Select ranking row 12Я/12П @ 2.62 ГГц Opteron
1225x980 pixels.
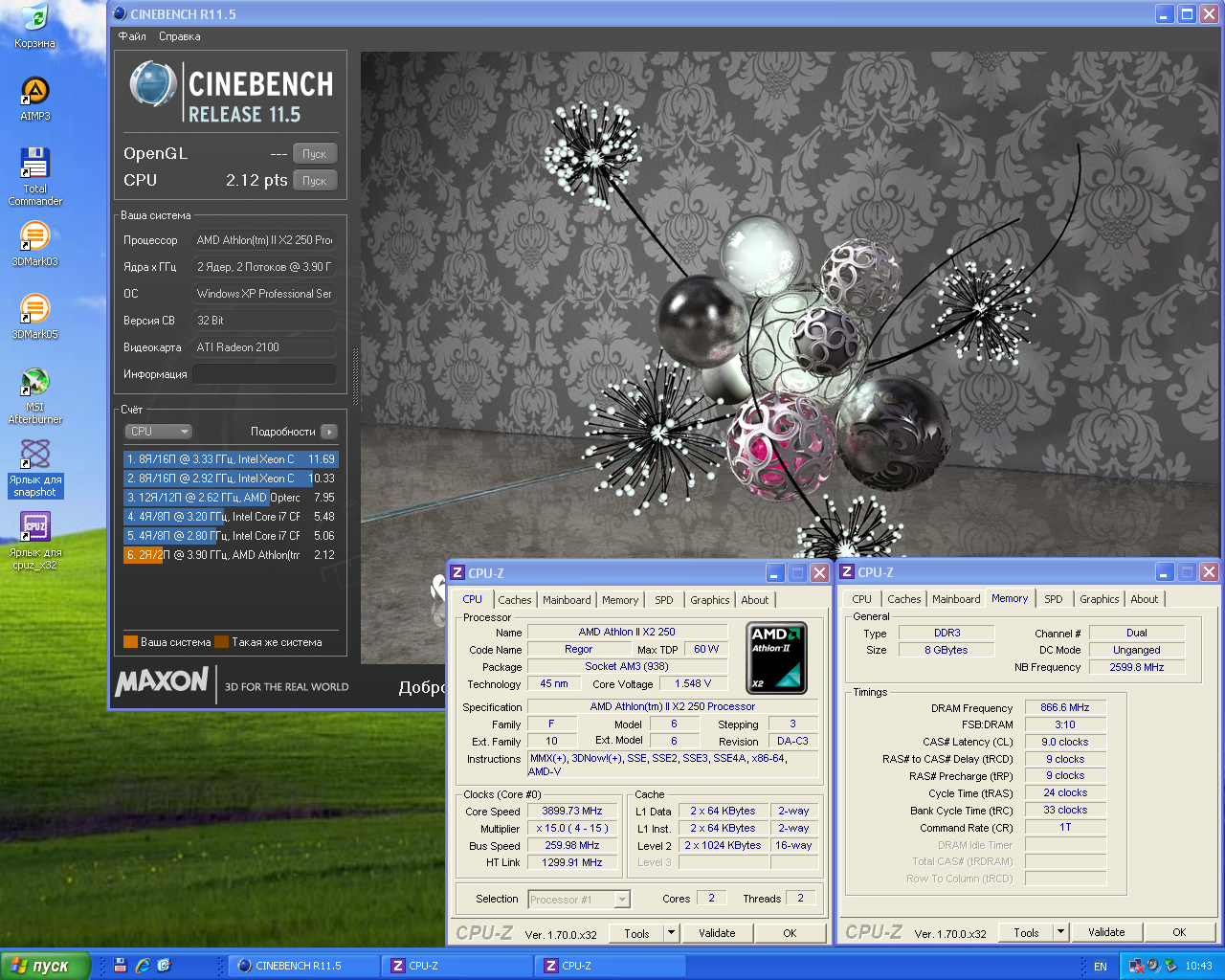tap(231, 498)
